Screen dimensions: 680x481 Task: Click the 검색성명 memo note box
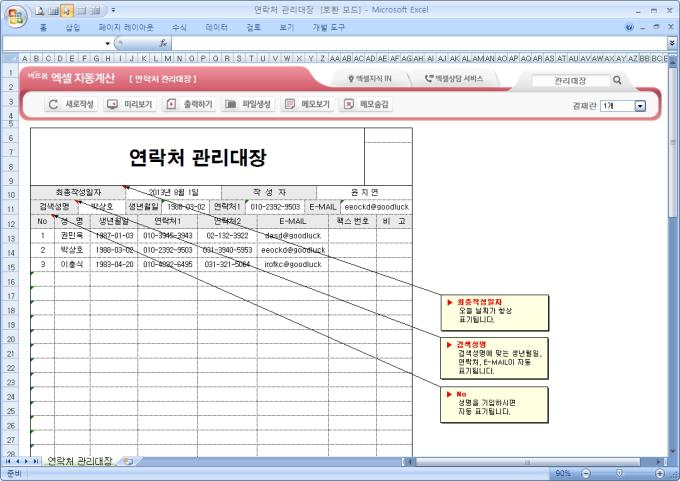494,358
